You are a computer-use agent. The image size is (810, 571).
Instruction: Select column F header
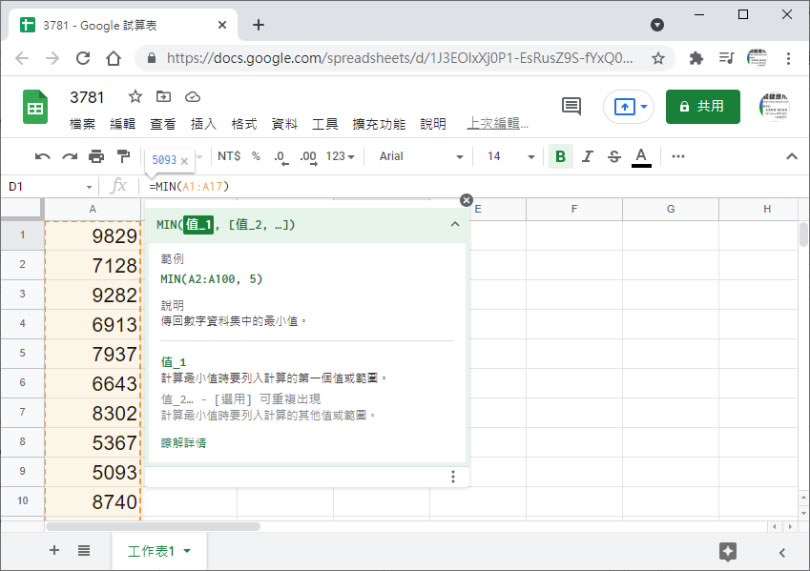[574, 209]
